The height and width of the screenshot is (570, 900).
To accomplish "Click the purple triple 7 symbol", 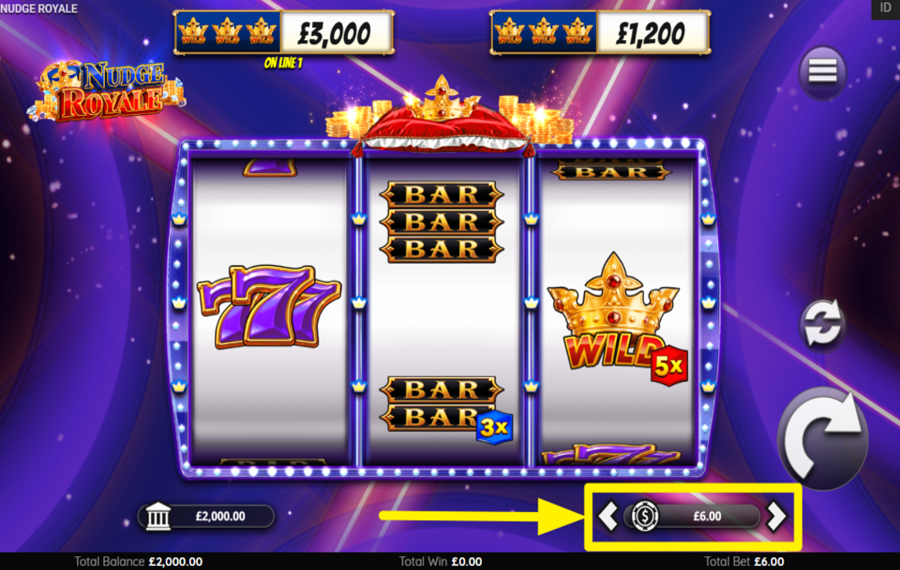I will tap(269, 306).
